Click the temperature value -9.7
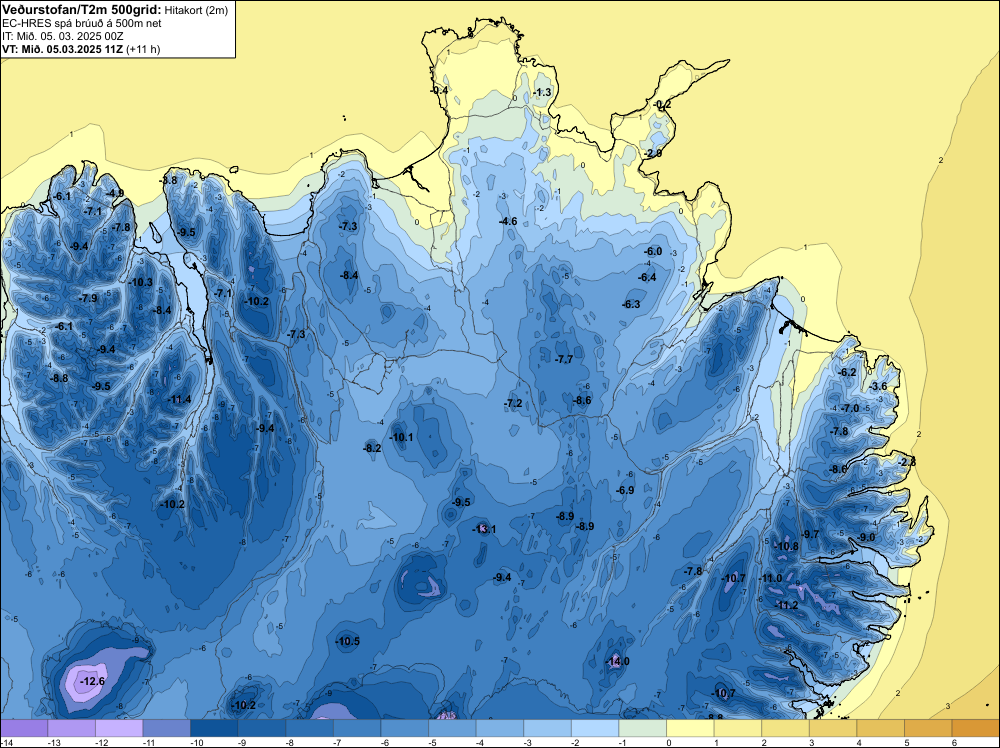1000x748 pixels. (x=810, y=534)
